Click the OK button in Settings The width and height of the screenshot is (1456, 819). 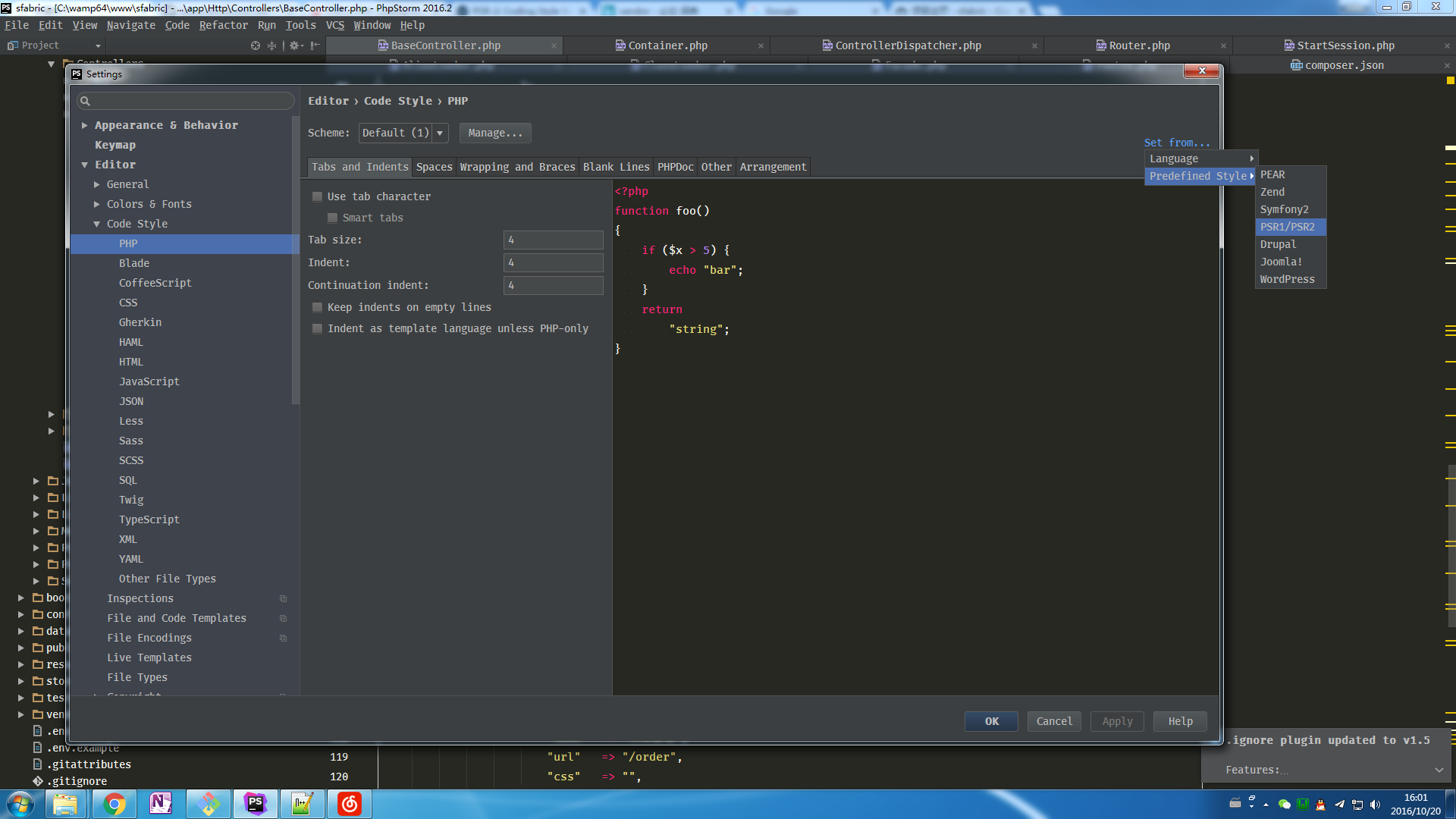tap(991, 721)
